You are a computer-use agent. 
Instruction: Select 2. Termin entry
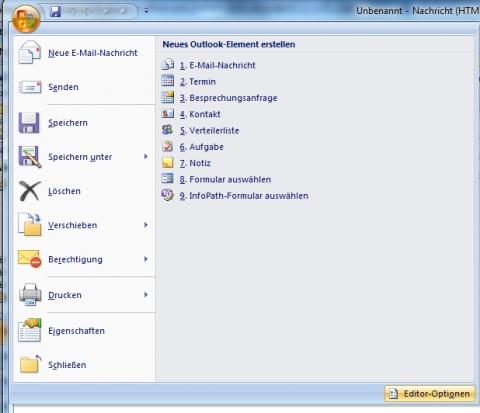pos(198,82)
